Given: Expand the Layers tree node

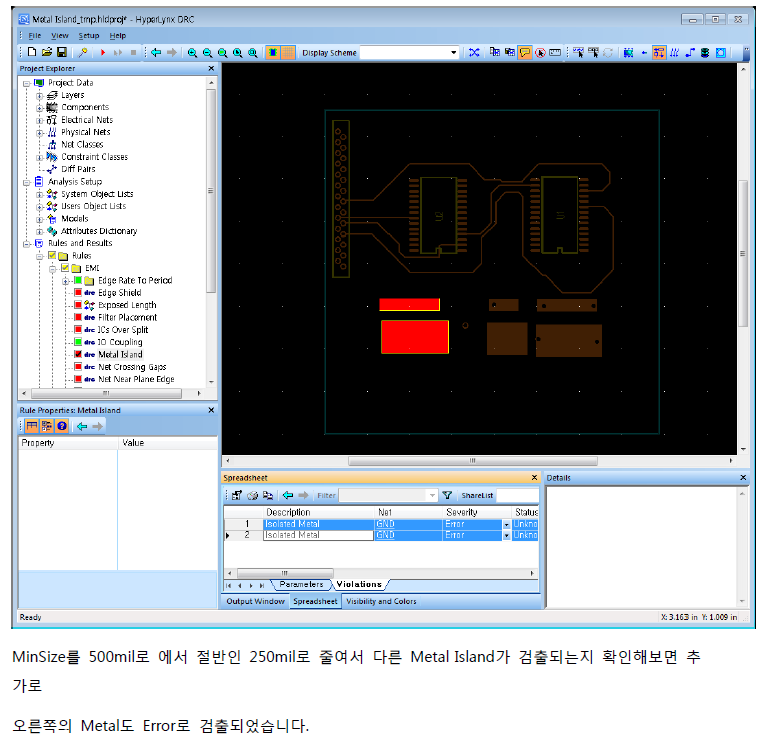Looking at the screenshot, I should [x=40, y=95].
